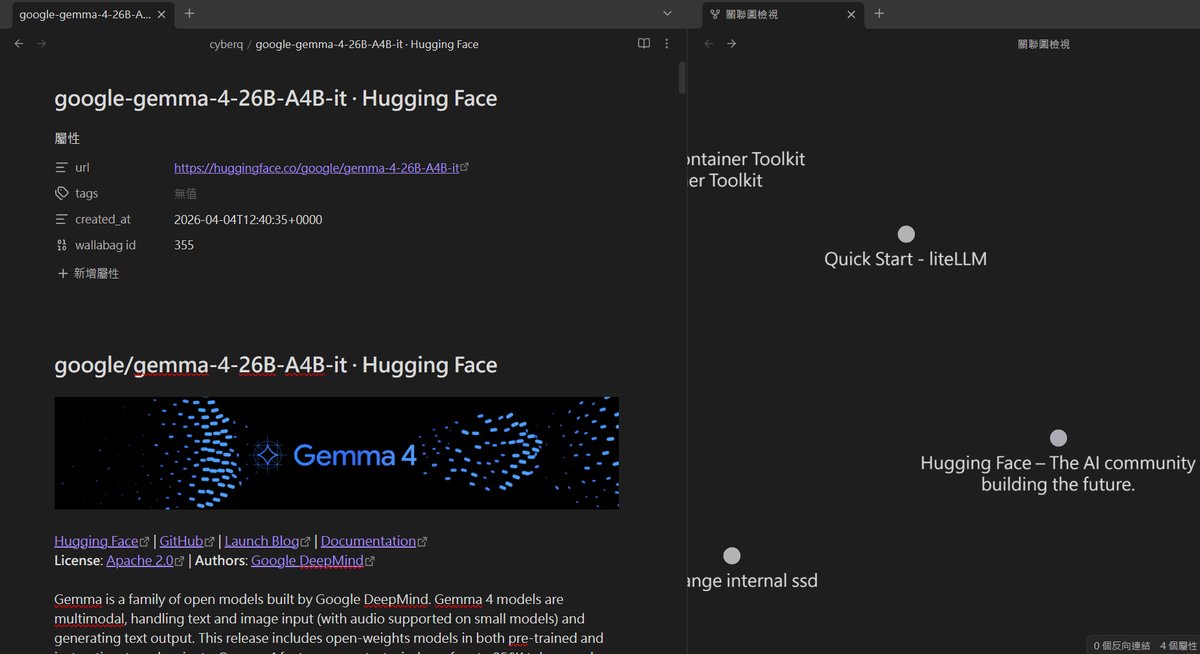
Task: Add a new property via 新增屬性
Action: tap(88, 273)
